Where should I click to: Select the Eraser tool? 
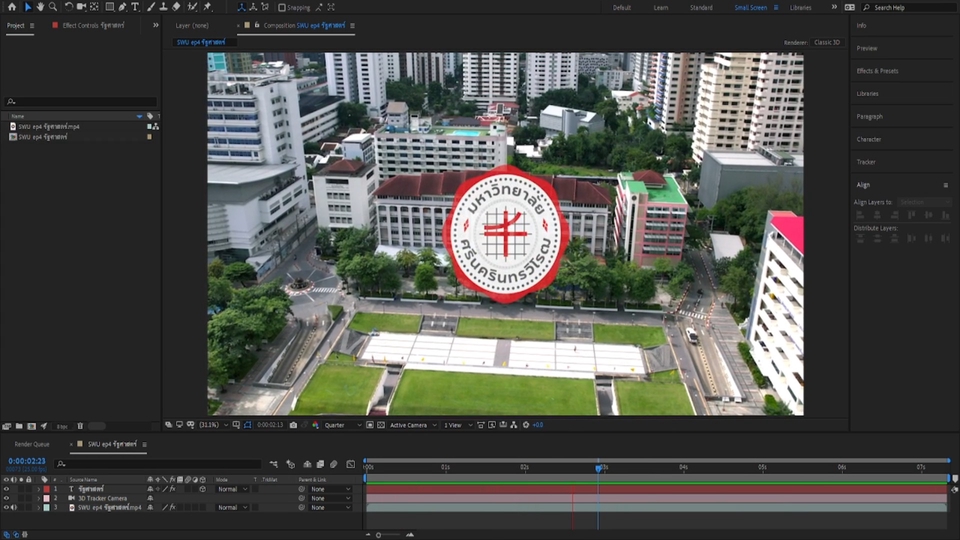click(x=176, y=7)
